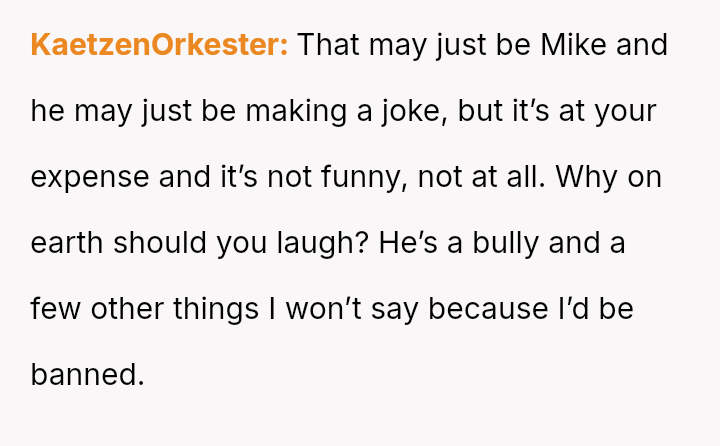Click the word "your" ending the second line
The height and width of the screenshot is (446, 720).
pyautogui.click(x=625, y=112)
